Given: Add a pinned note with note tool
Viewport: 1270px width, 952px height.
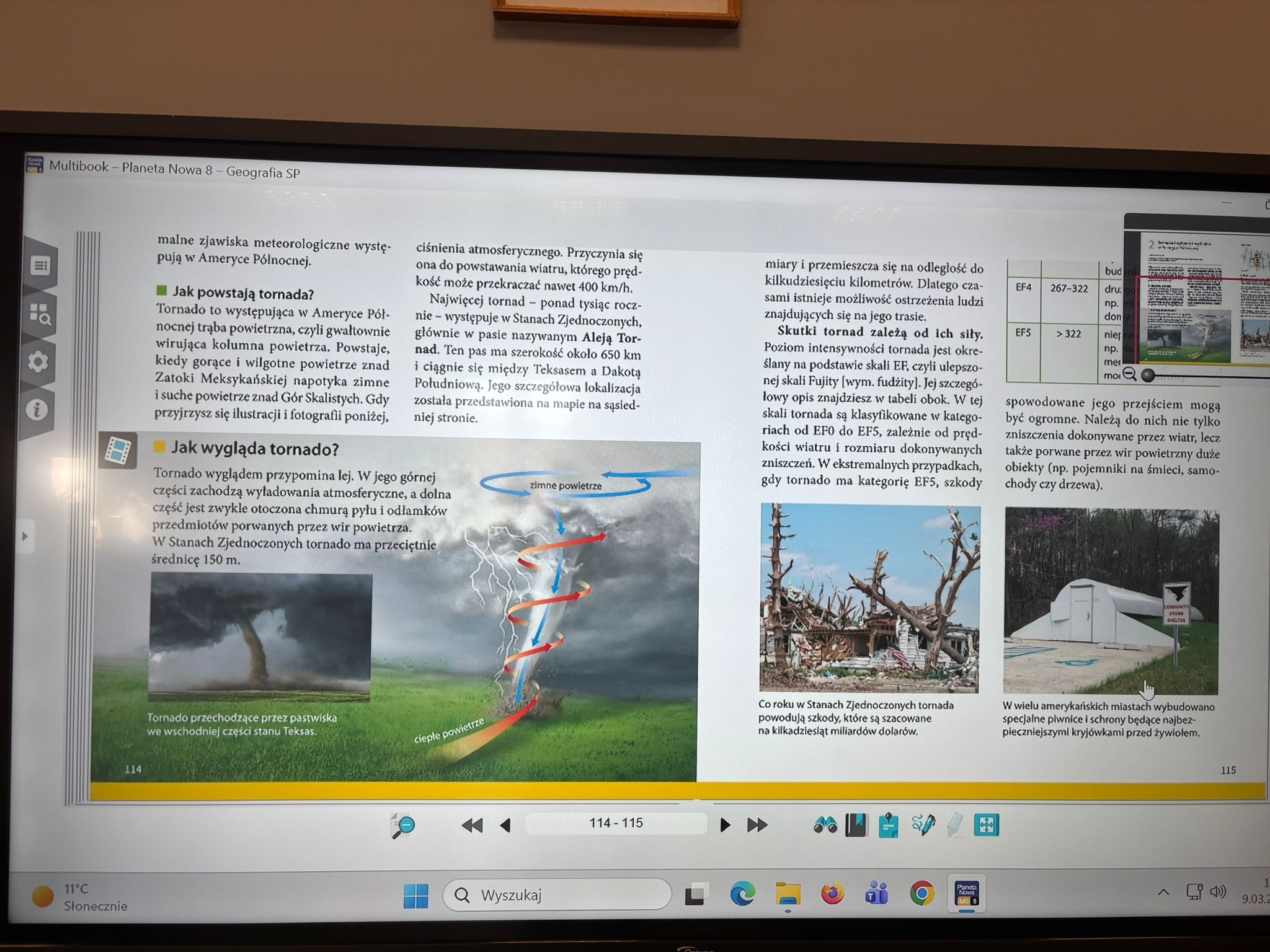Looking at the screenshot, I should point(889,825).
